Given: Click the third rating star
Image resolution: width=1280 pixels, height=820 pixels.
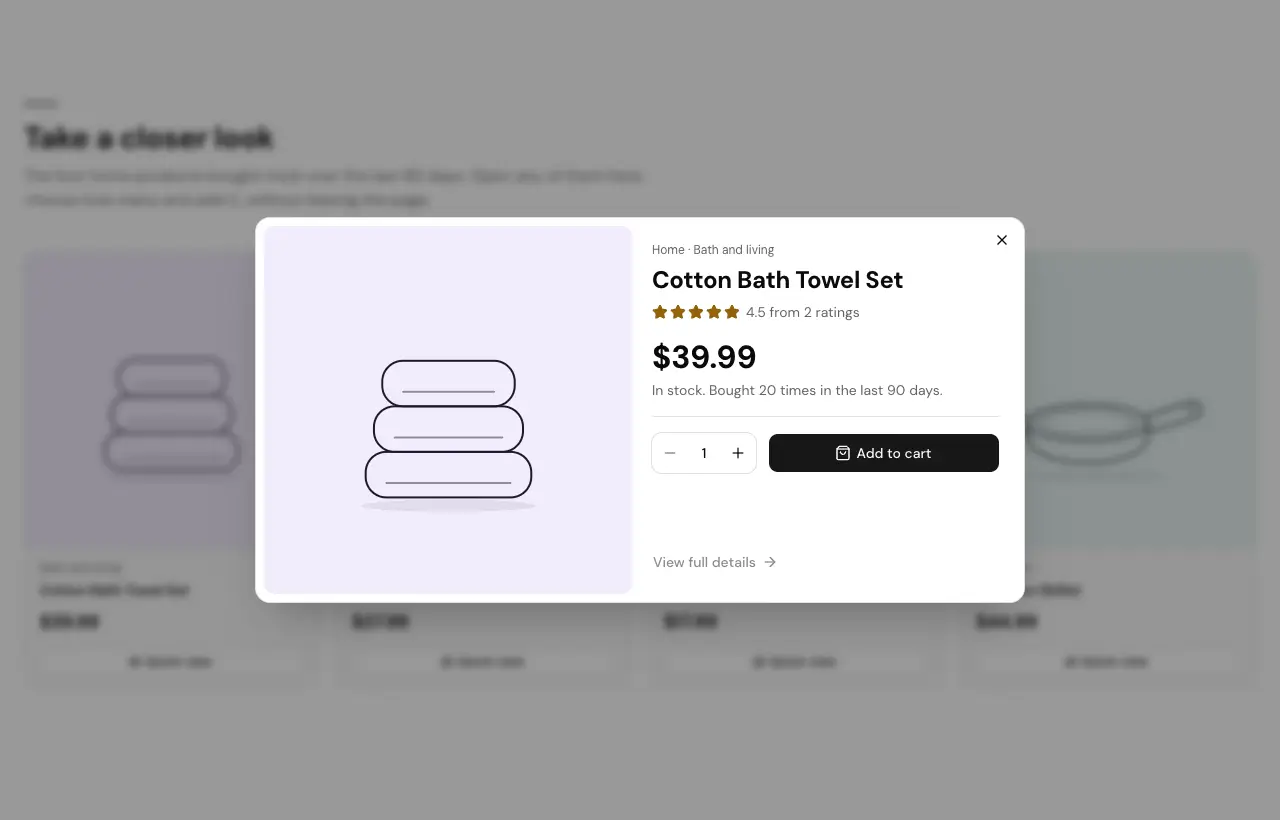Looking at the screenshot, I should 696,312.
